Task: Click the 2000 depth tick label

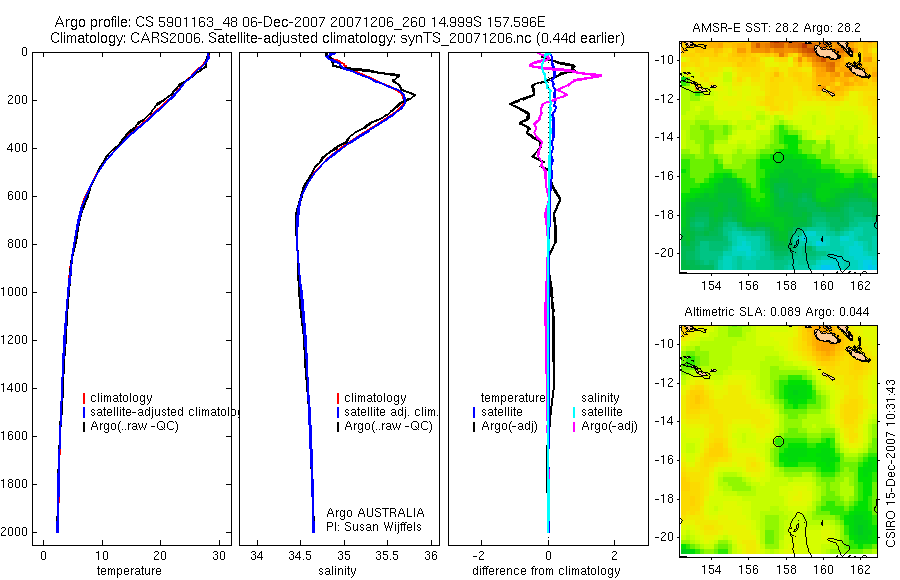Action: pyautogui.click(x=17, y=532)
